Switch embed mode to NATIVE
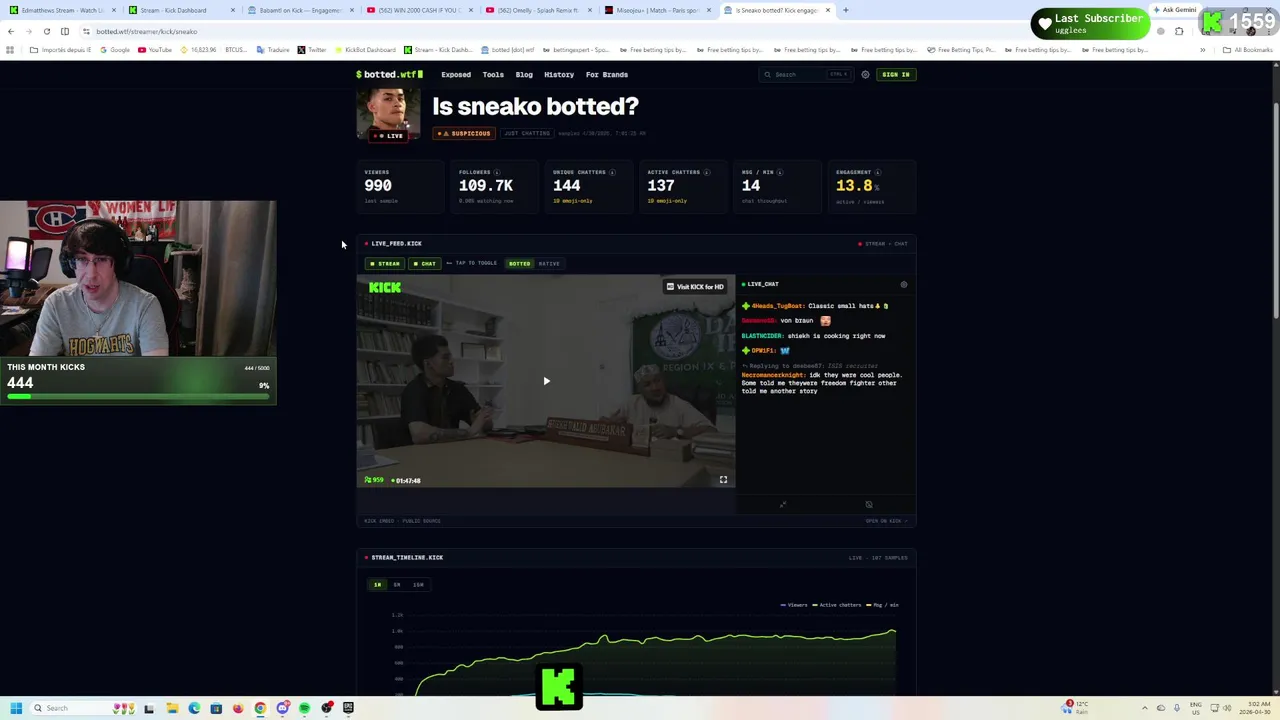Viewport: 1280px width, 720px height. pyautogui.click(x=549, y=264)
